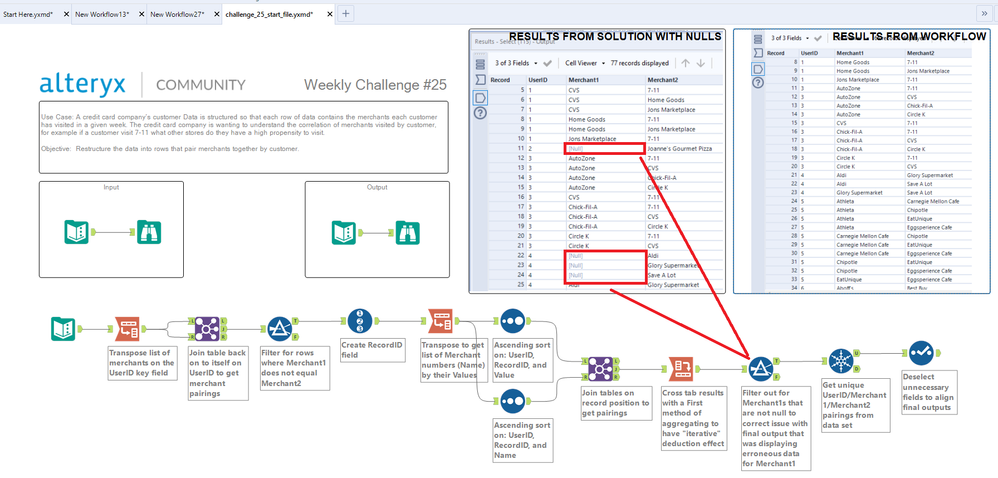Click the Input Data tool inside the Output container
The height and width of the screenshot is (478, 998).
pyautogui.click(x=343, y=232)
